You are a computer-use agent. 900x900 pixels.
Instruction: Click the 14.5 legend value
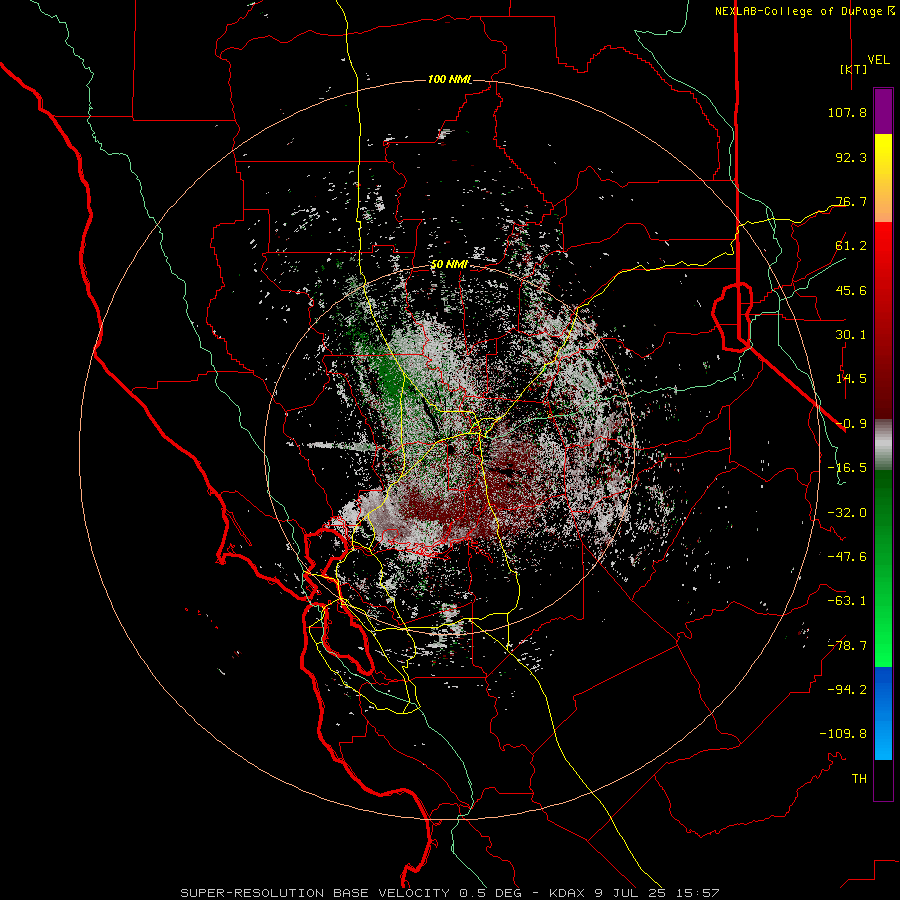(851, 379)
